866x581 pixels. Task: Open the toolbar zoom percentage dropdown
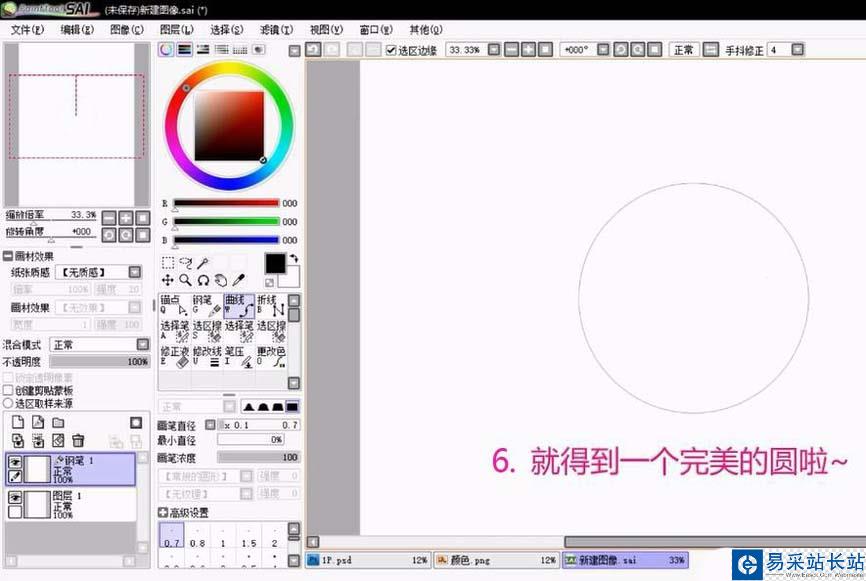click(x=494, y=50)
